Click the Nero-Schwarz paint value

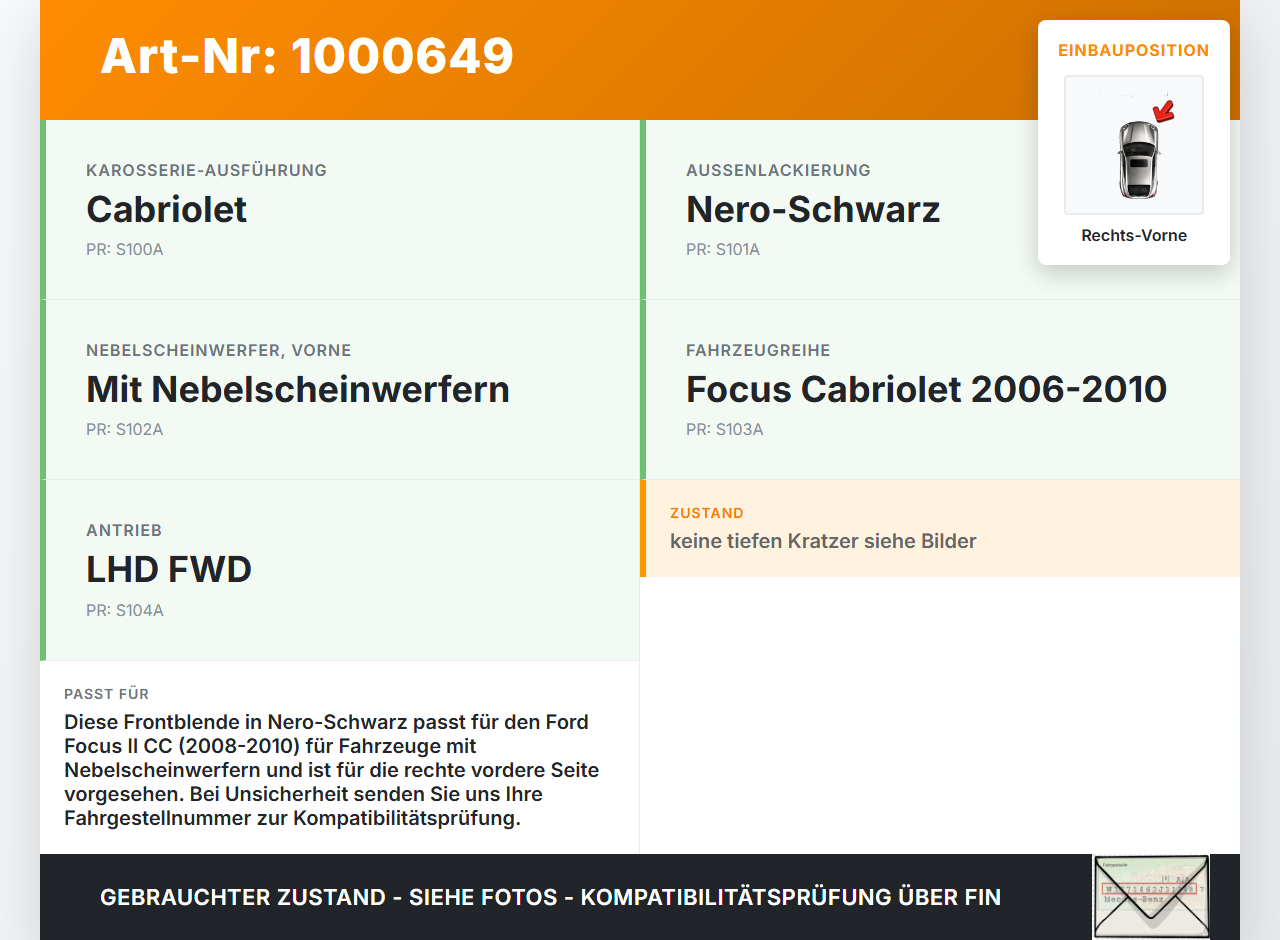coord(813,209)
